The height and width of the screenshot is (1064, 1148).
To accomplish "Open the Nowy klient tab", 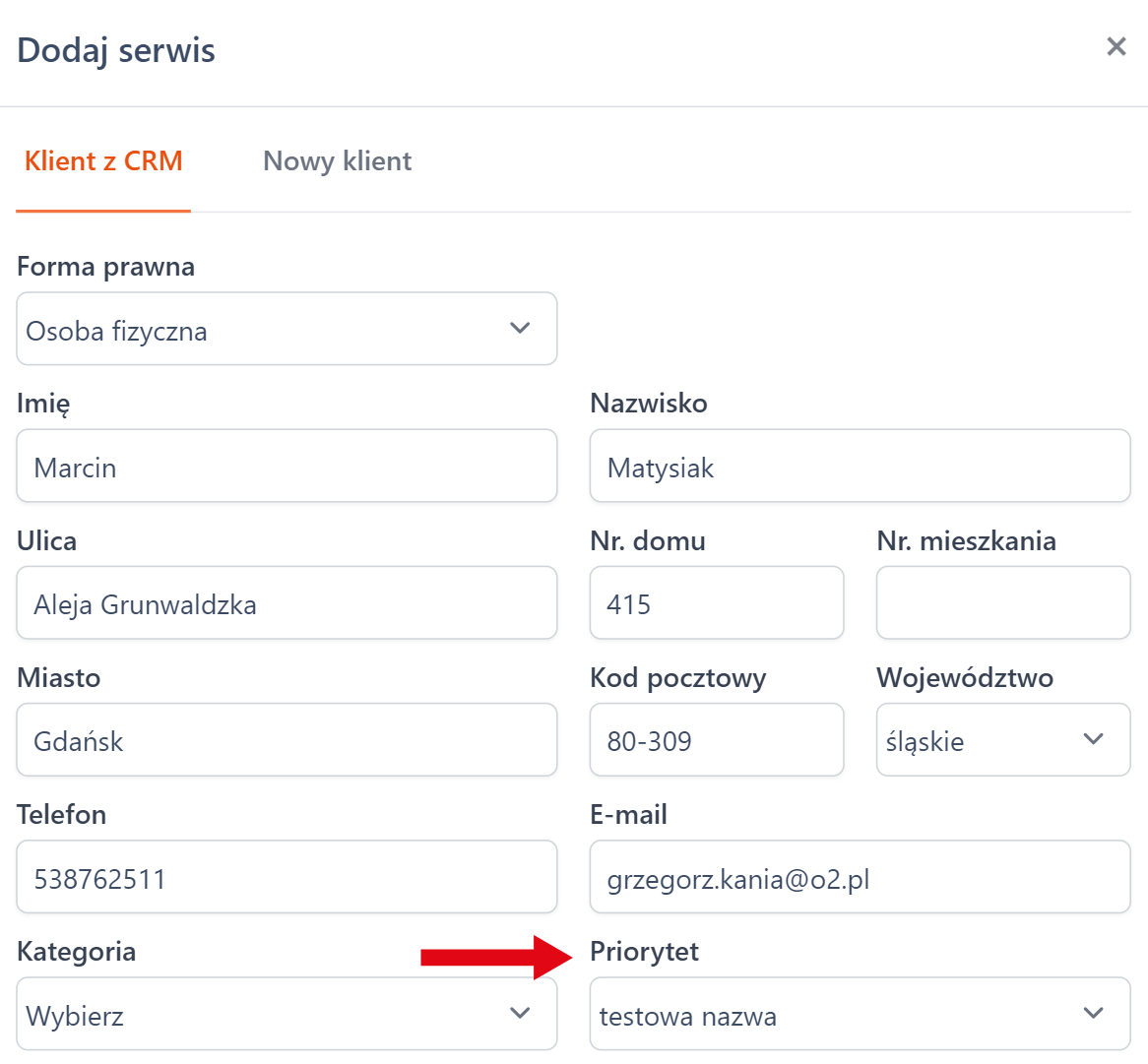I will pos(337,161).
